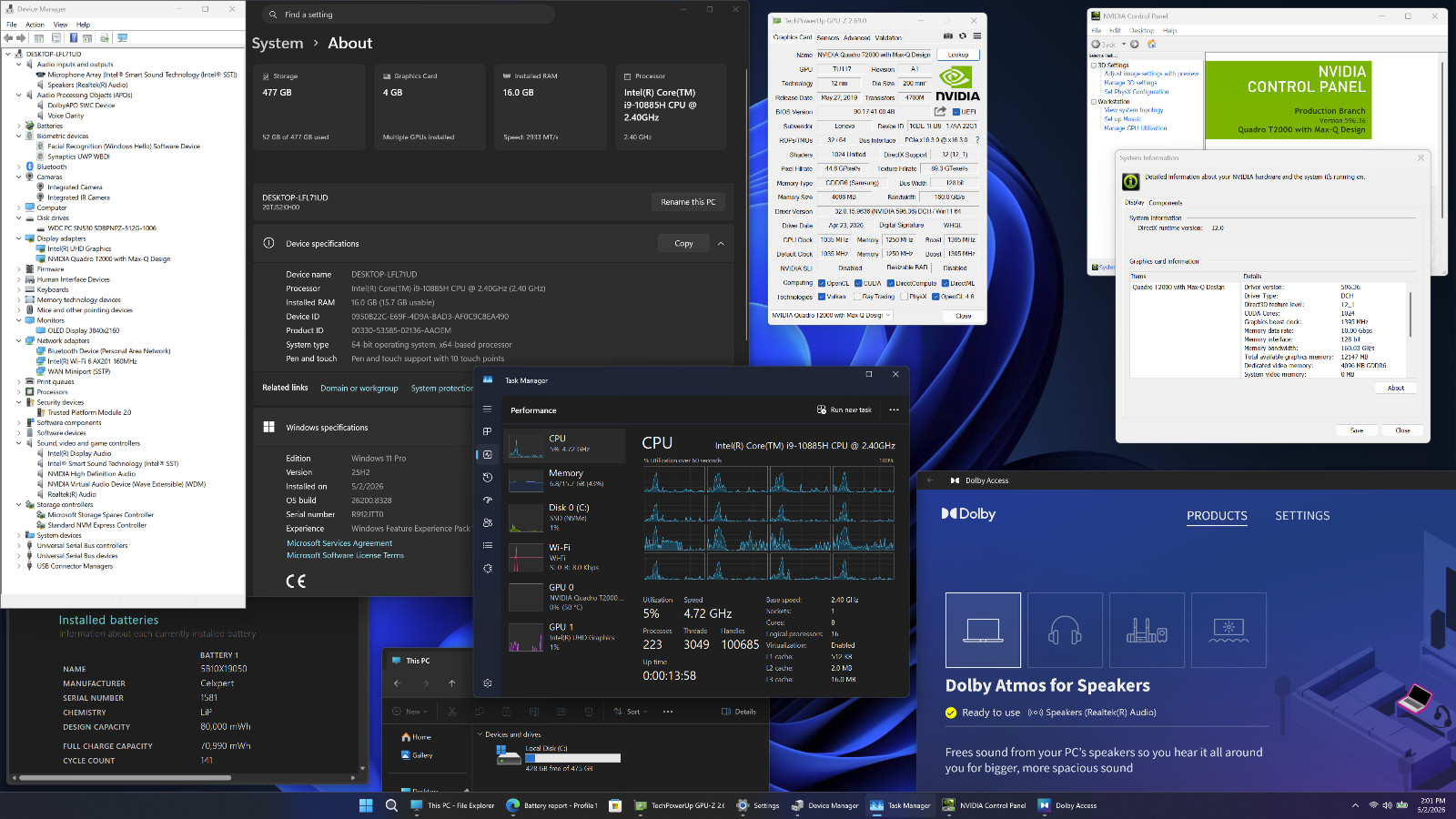
Task: Open App history in Task Manager sidebar
Action: pos(488,477)
